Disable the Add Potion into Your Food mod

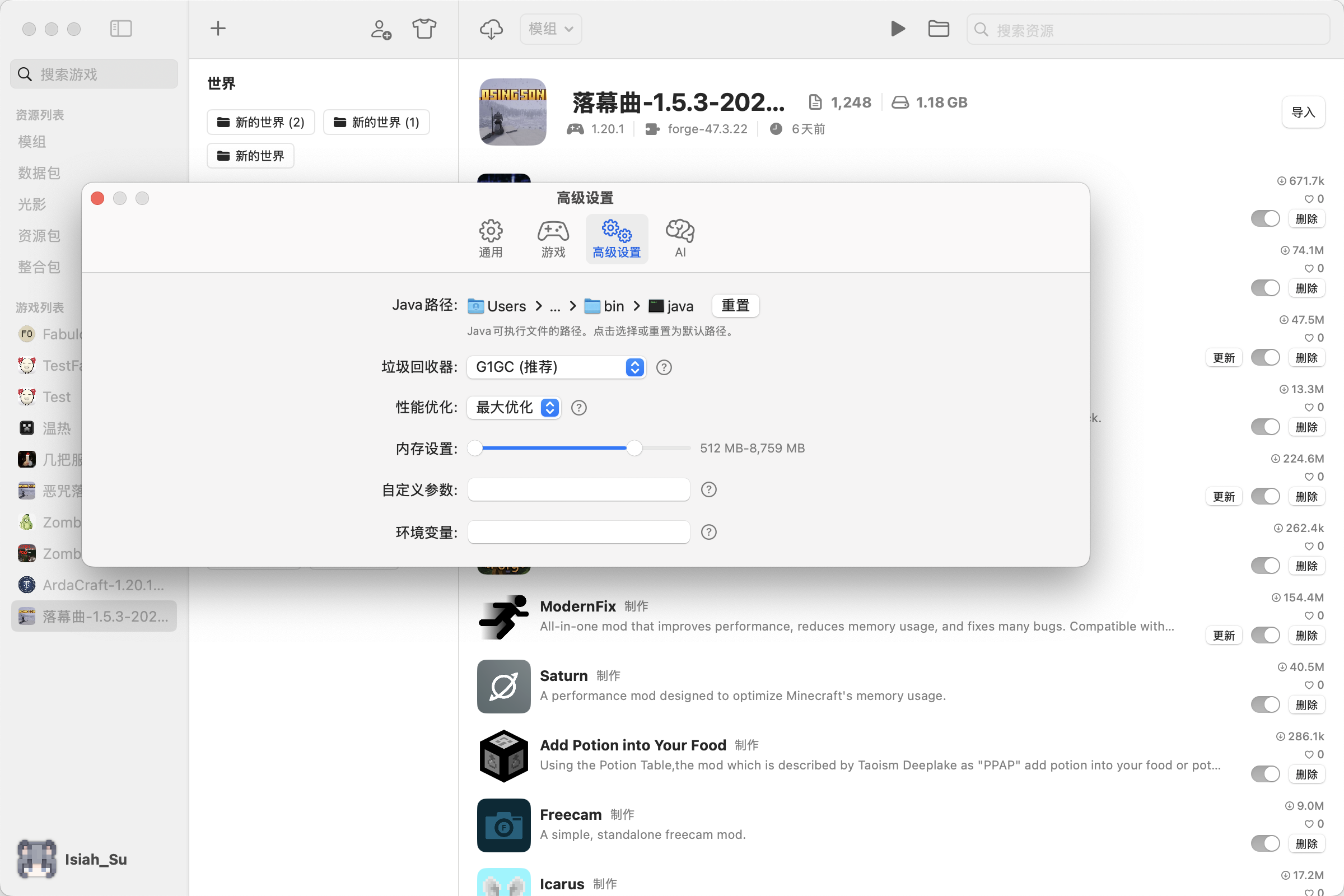(1265, 774)
